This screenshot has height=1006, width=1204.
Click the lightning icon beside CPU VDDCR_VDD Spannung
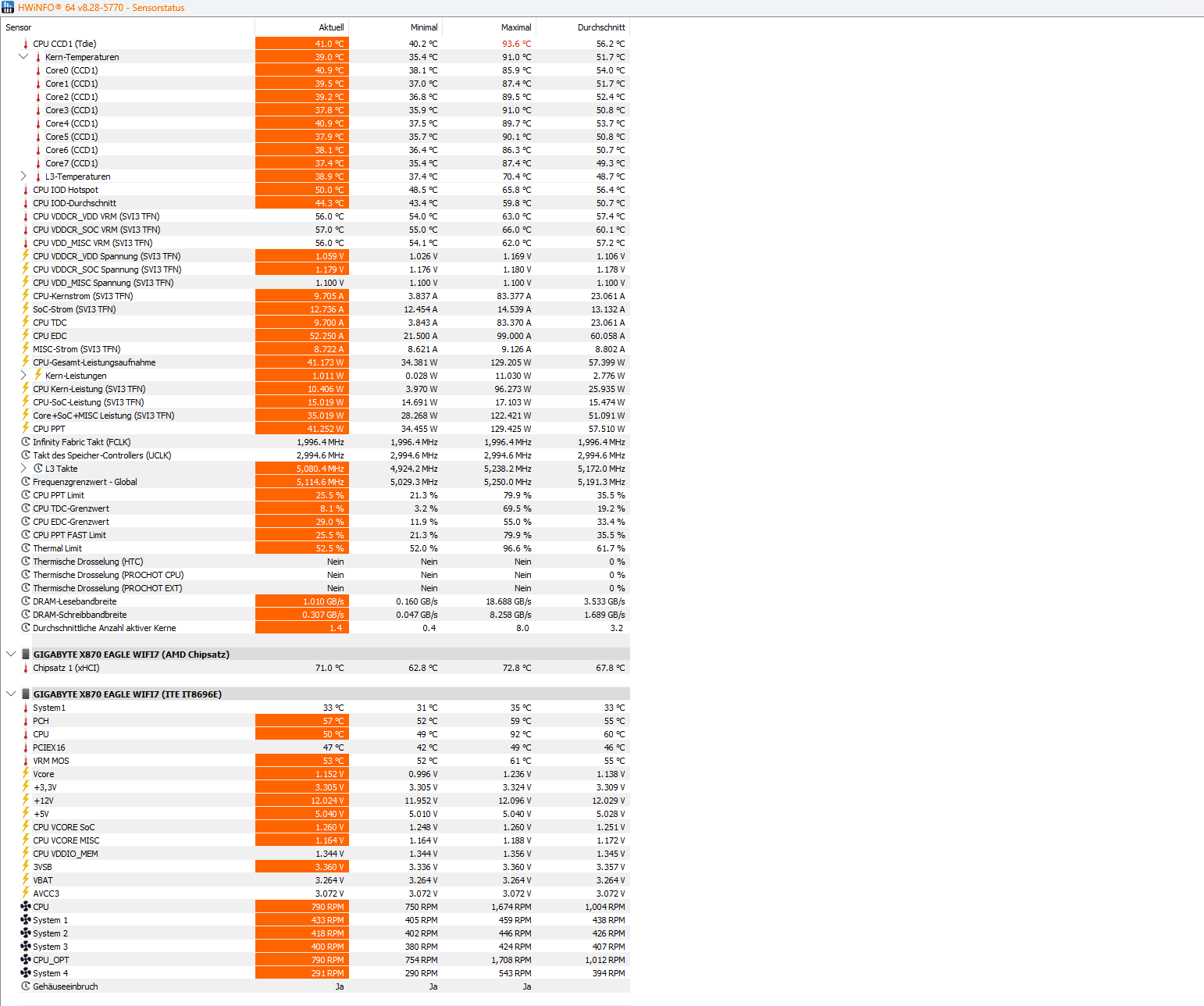[26, 256]
